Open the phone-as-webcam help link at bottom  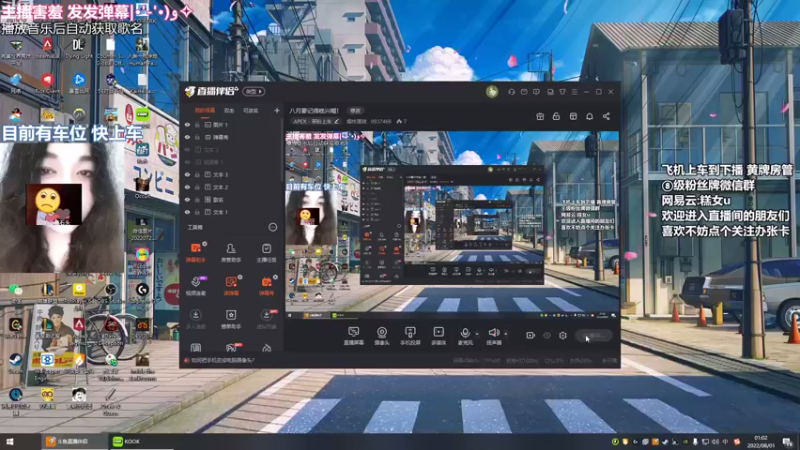click(223, 360)
